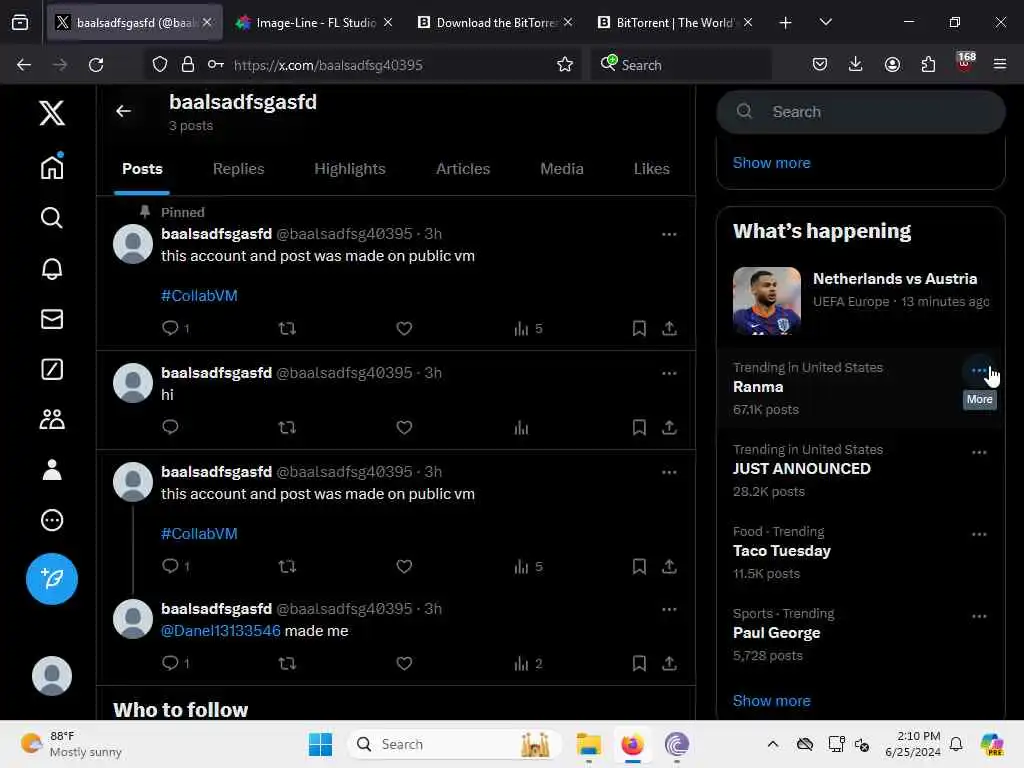Share the pinned CollabVM post
1024x768 pixels.
[669, 328]
